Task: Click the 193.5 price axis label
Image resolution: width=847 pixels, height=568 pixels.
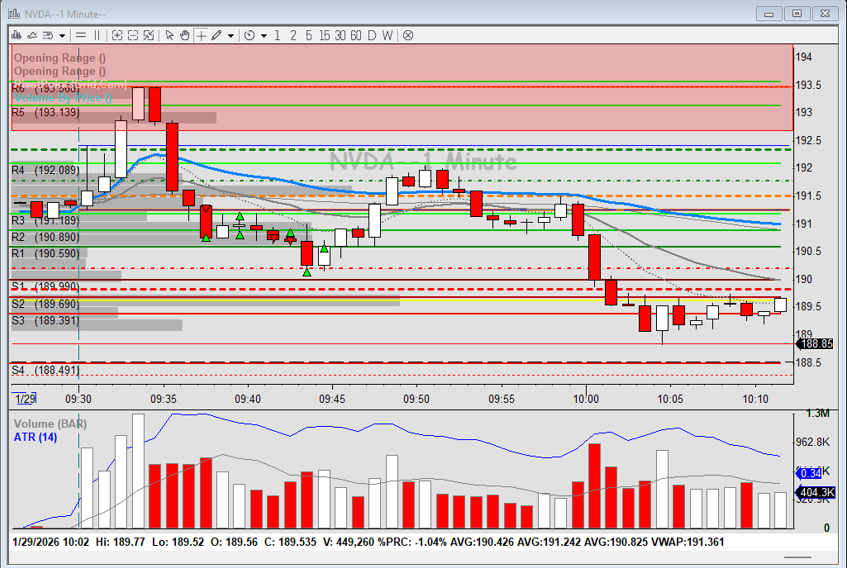Action: [808, 85]
